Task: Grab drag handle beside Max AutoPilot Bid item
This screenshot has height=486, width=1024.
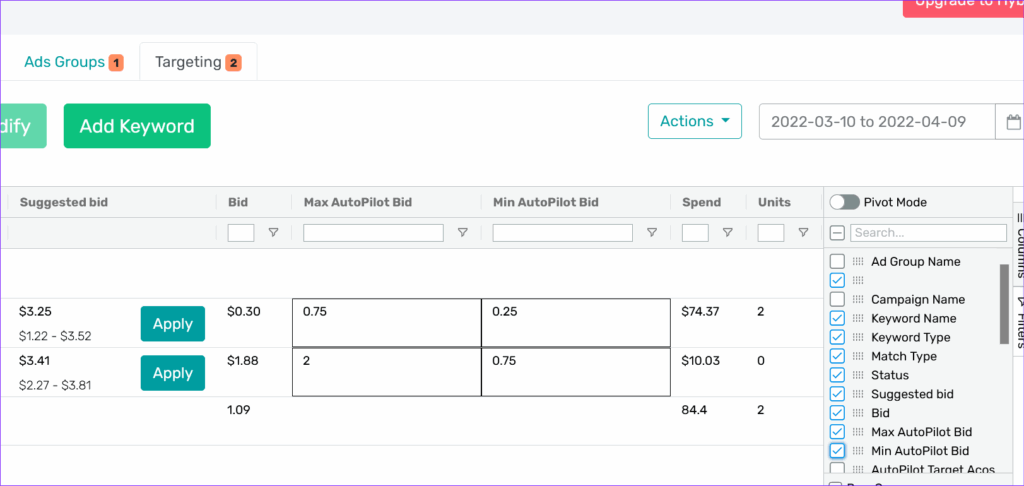Action: [857, 432]
